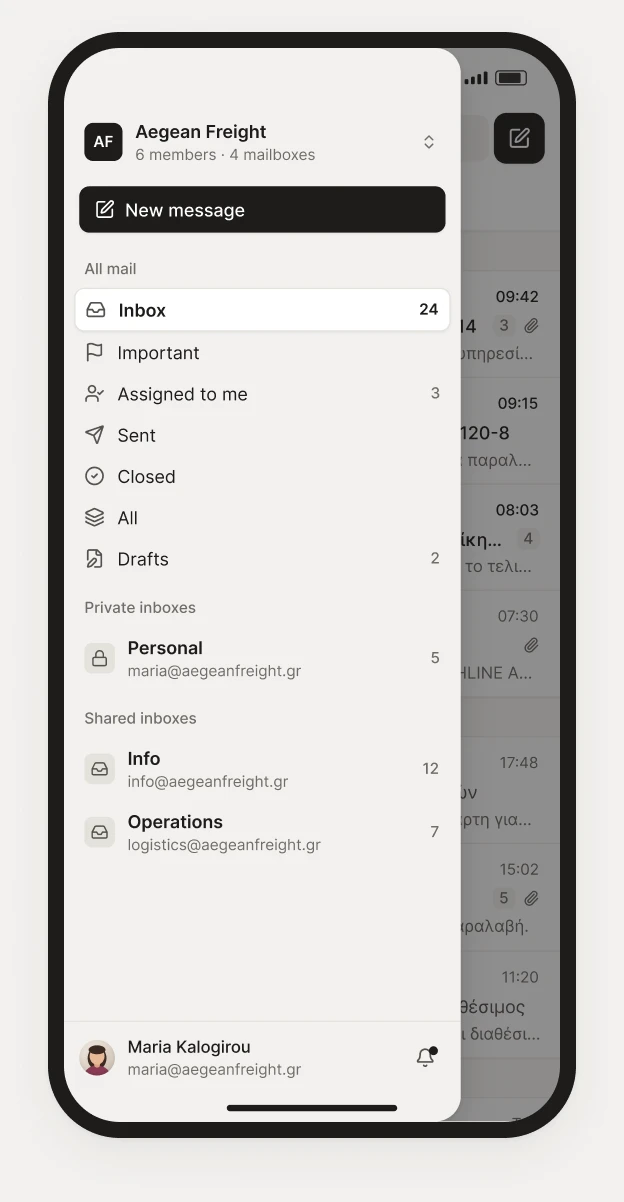624x1202 pixels.
Task: Open the Drafts folder
Action: point(262,559)
